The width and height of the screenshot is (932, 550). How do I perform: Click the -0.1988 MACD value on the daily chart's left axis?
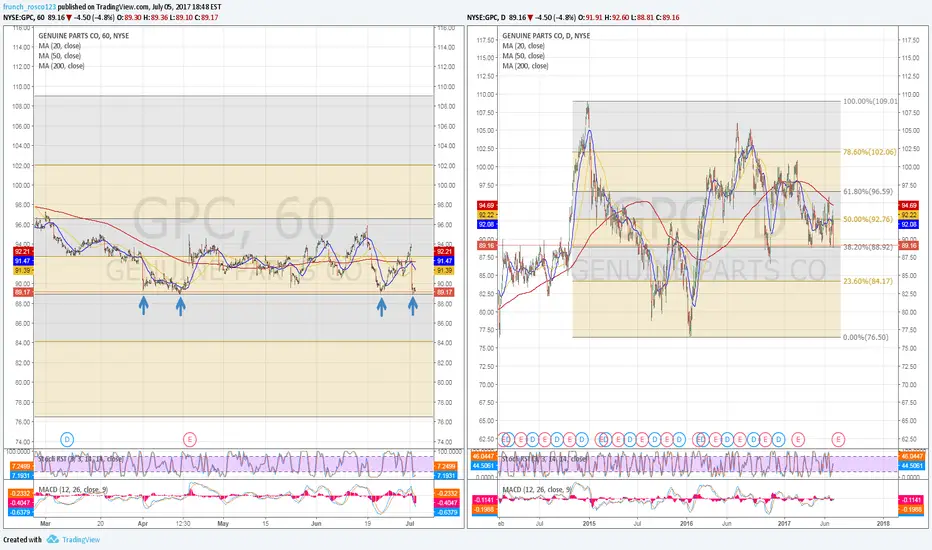[483, 510]
